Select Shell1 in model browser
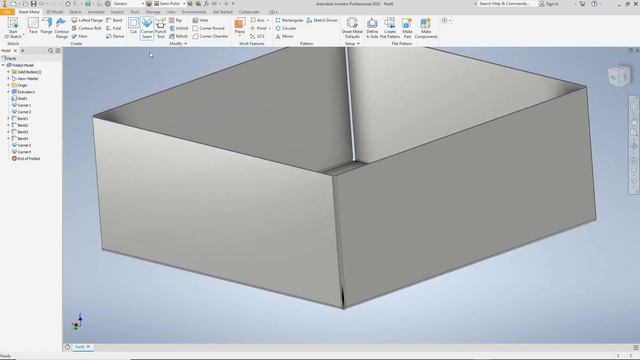This screenshot has width=640, height=360. pos(20,98)
